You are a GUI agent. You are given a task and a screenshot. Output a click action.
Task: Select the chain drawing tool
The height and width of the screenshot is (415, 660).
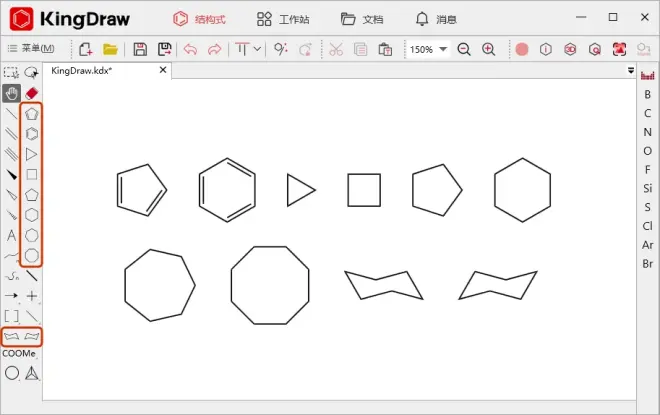coord(11,276)
